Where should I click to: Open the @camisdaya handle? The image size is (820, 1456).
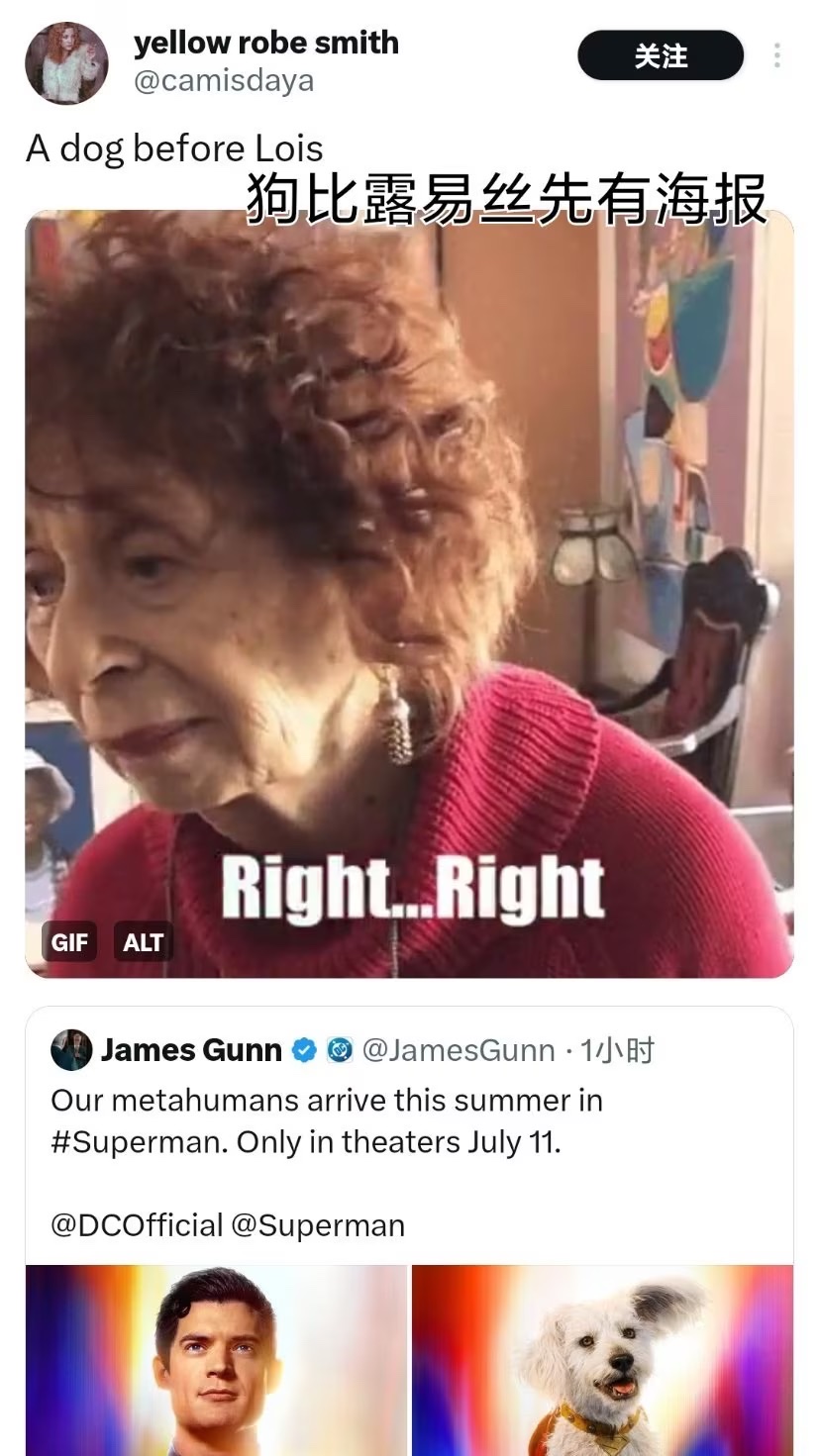(x=224, y=80)
